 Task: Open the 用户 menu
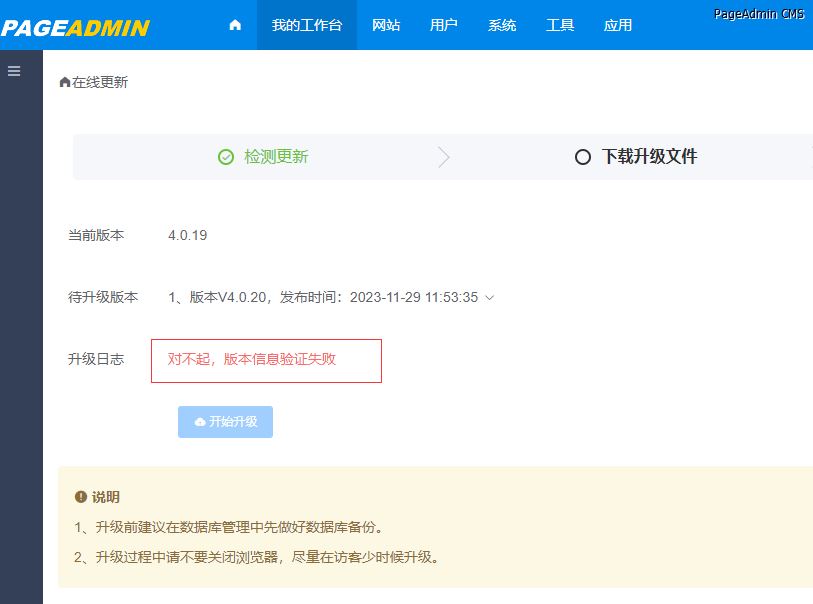tap(443, 25)
